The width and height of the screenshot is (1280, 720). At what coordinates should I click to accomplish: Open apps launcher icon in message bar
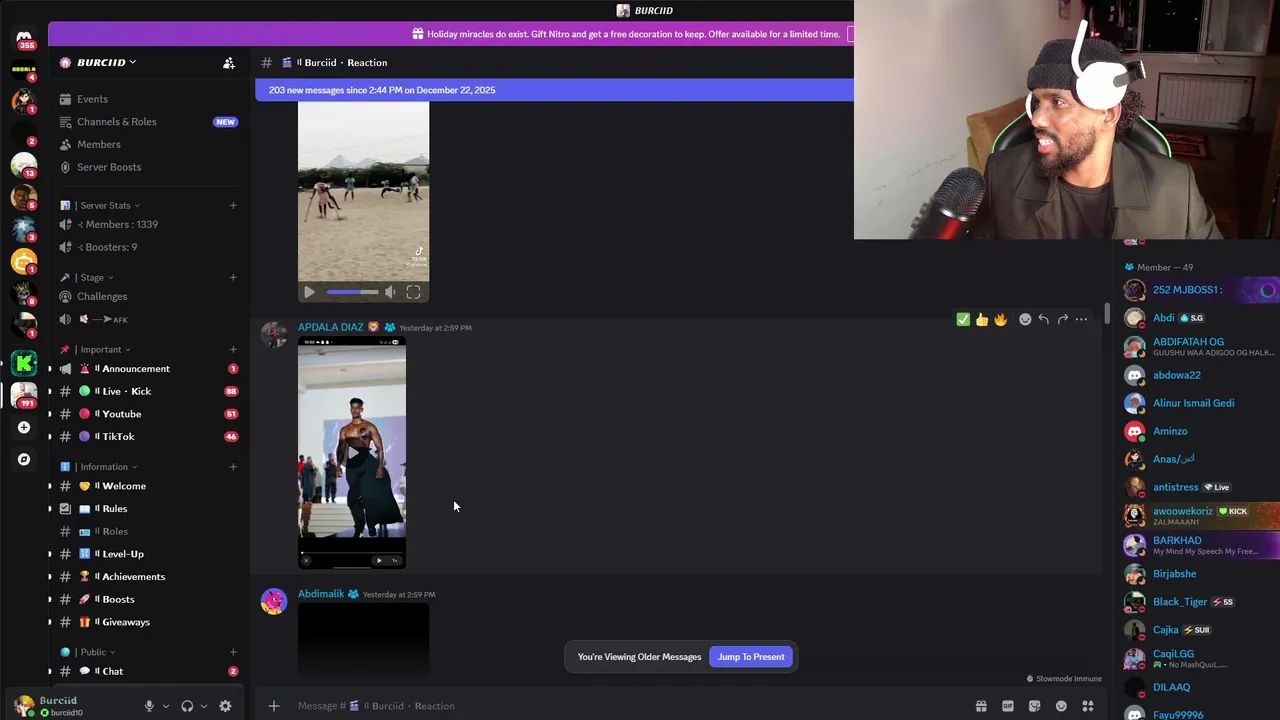coord(1088,706)
